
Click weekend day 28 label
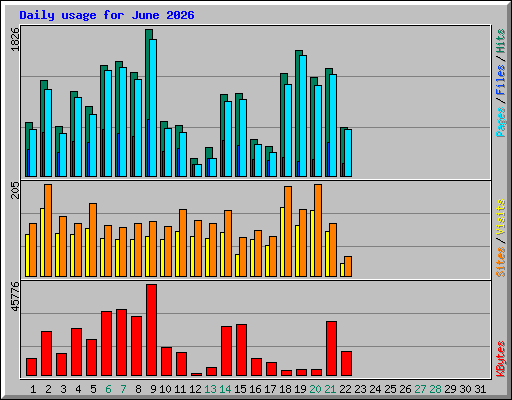[435, 389]
